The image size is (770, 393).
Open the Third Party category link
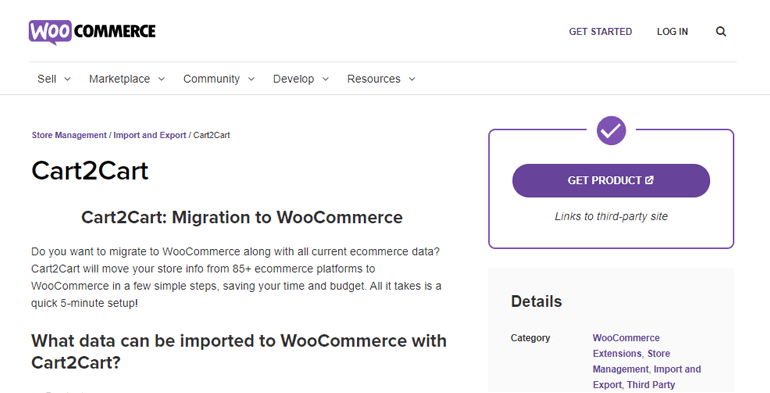point(651,385)
